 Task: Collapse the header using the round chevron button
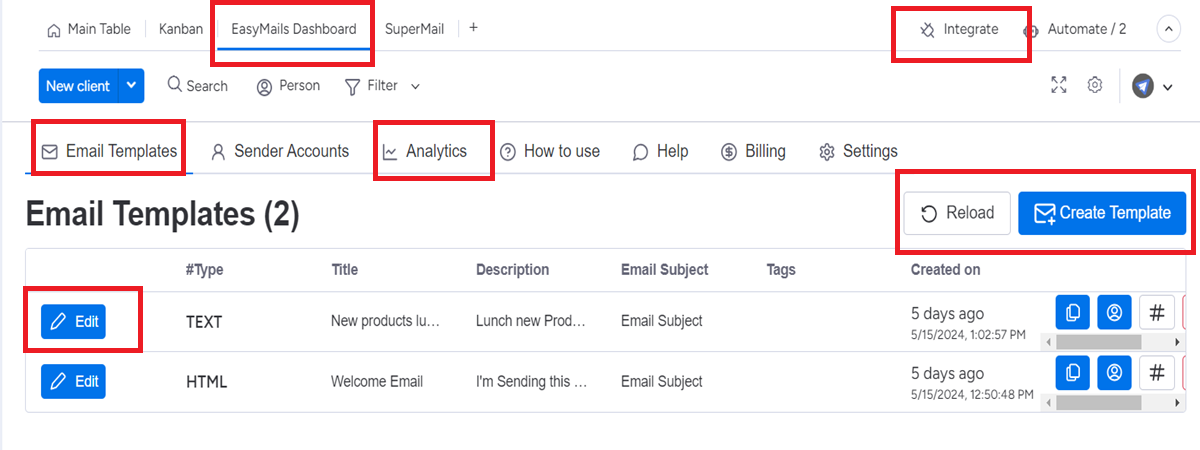click(1169, 30)
